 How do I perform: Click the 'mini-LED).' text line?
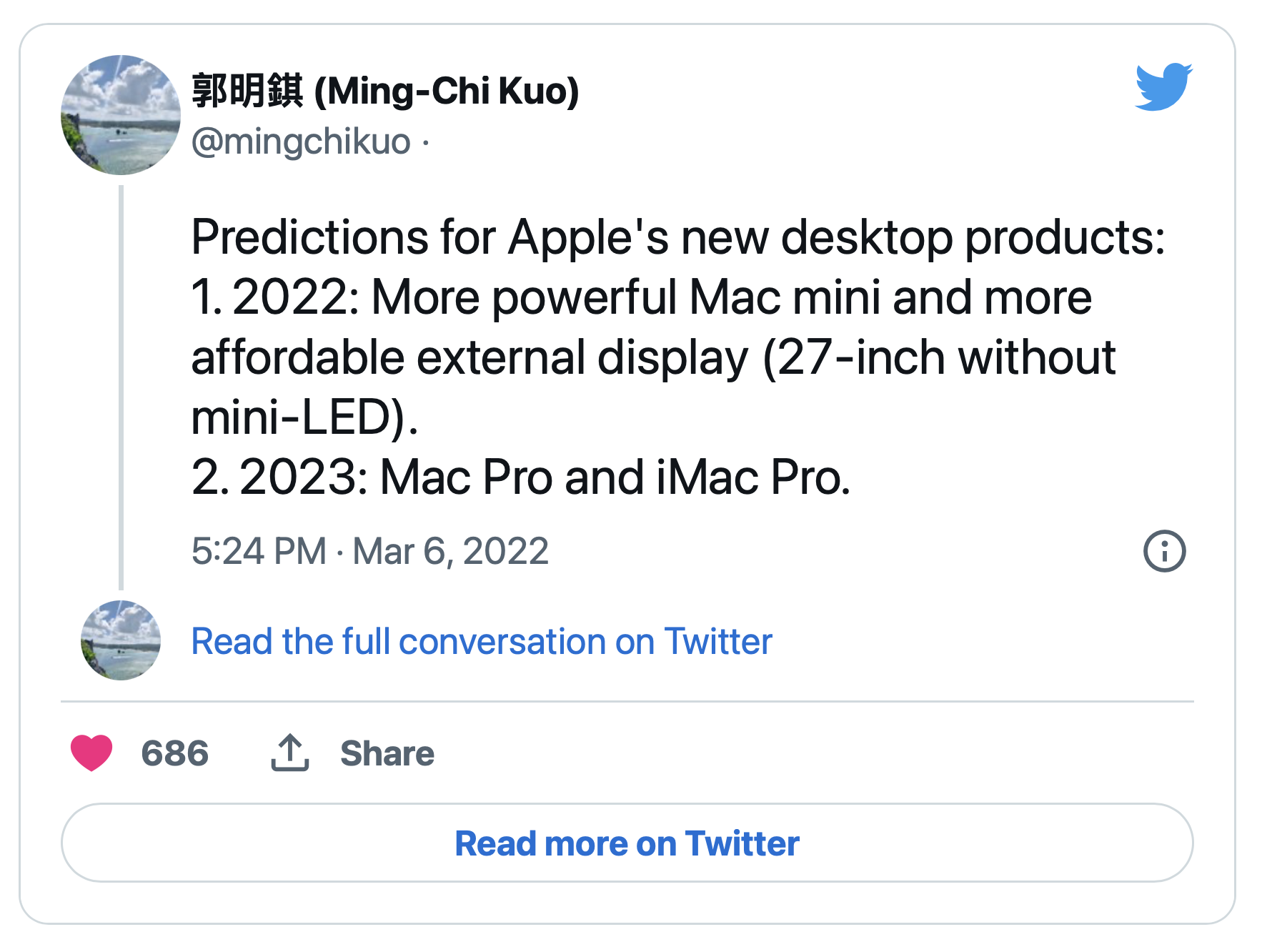coord(305,417)
